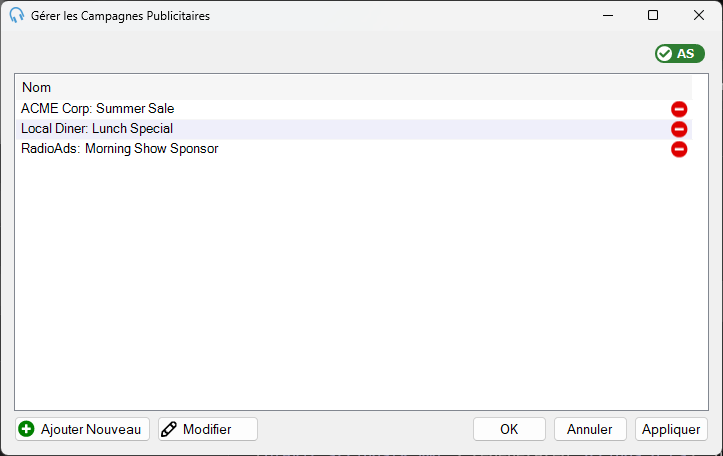Remove the ACME Corp: Summer Sale campaign
This screenshot has height=456, width=723.
(679, 109)
